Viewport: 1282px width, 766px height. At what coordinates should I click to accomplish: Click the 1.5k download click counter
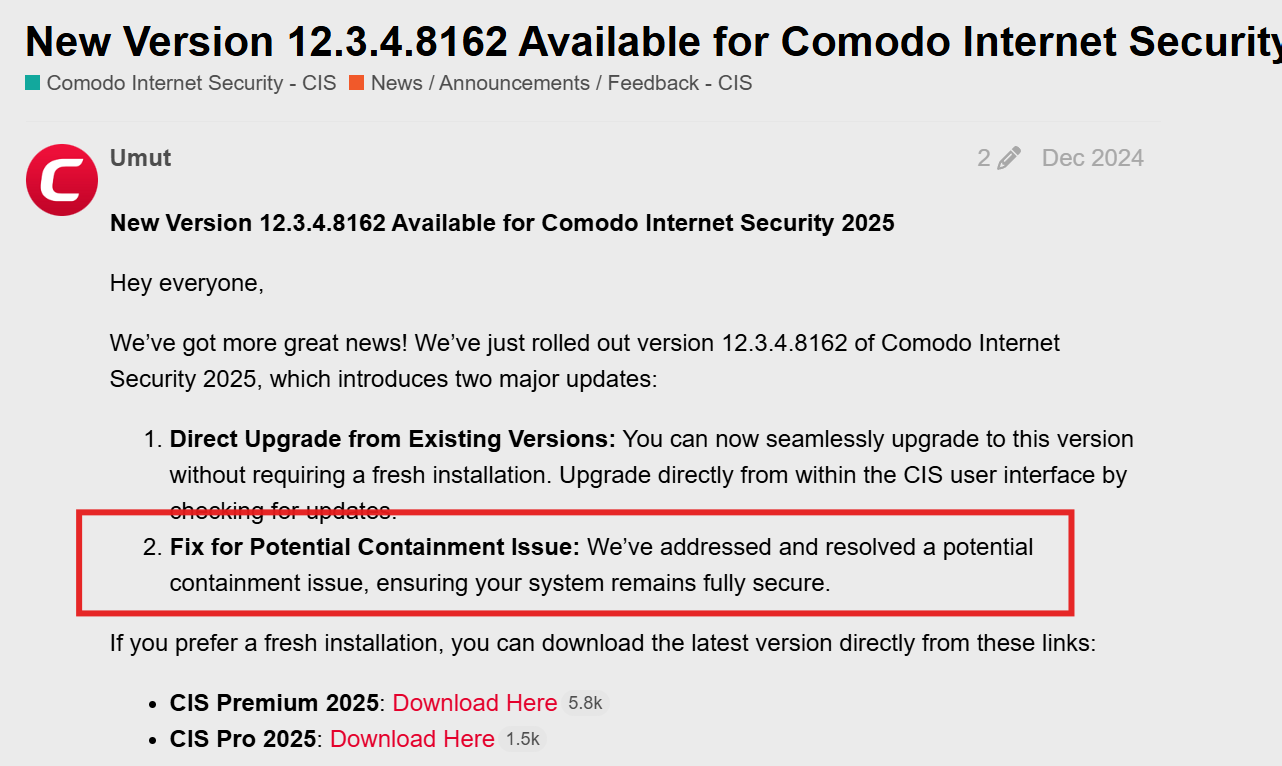coord(523,739)
